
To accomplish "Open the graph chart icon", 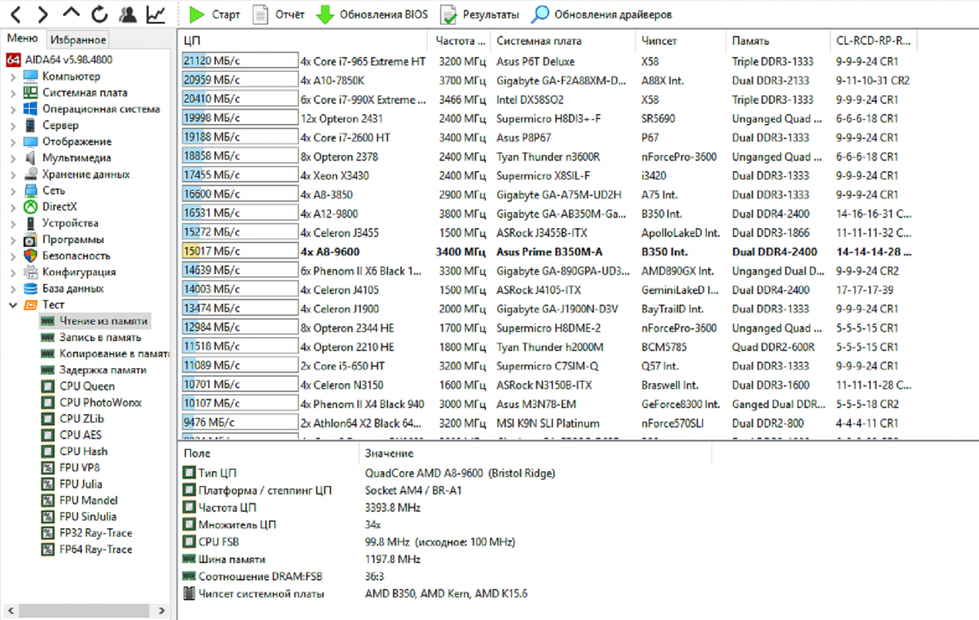I will point(156,15).
